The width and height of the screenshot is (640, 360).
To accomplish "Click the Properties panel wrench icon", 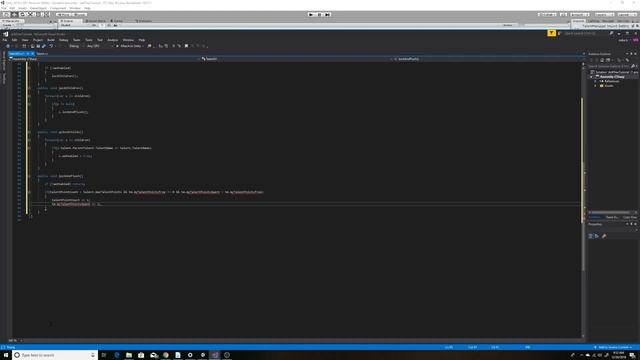I will pyautogui.click(x=604, y=236).
